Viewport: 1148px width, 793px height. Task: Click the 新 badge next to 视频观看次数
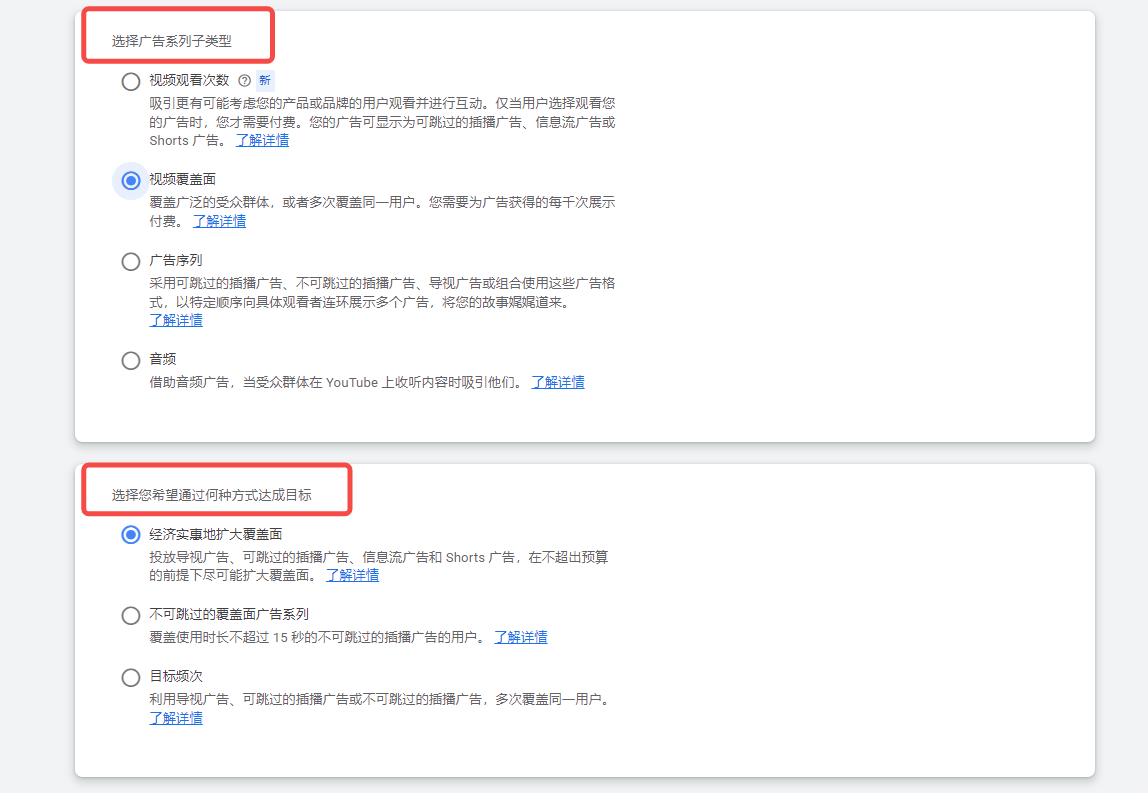click(265, 81)
